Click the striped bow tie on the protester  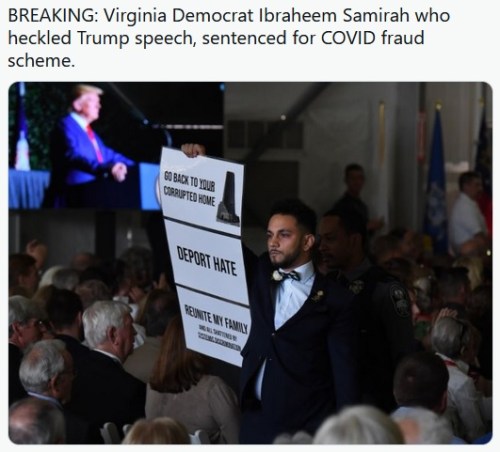point(289,276)
